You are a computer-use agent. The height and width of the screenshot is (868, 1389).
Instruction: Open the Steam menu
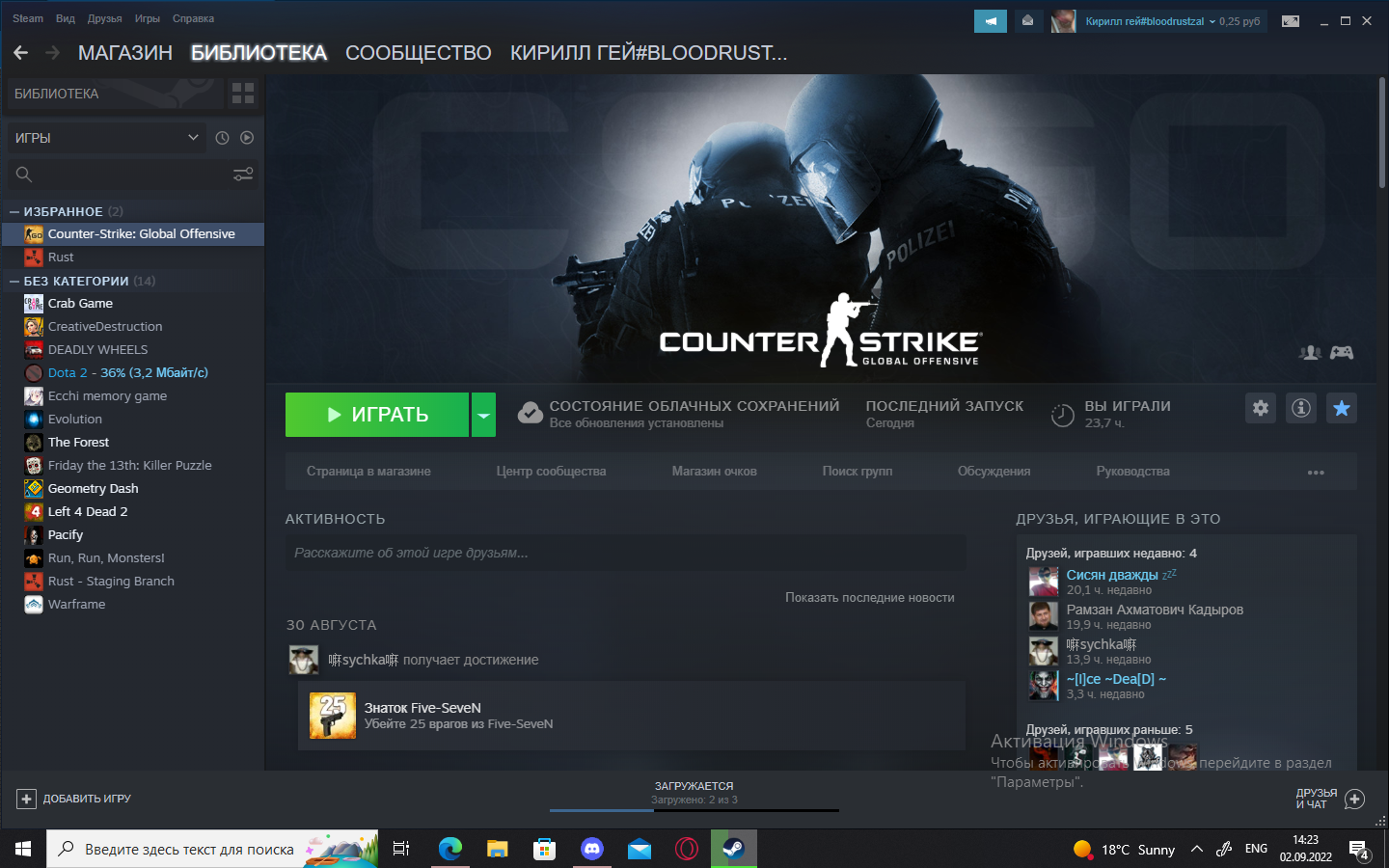point(28,18)
